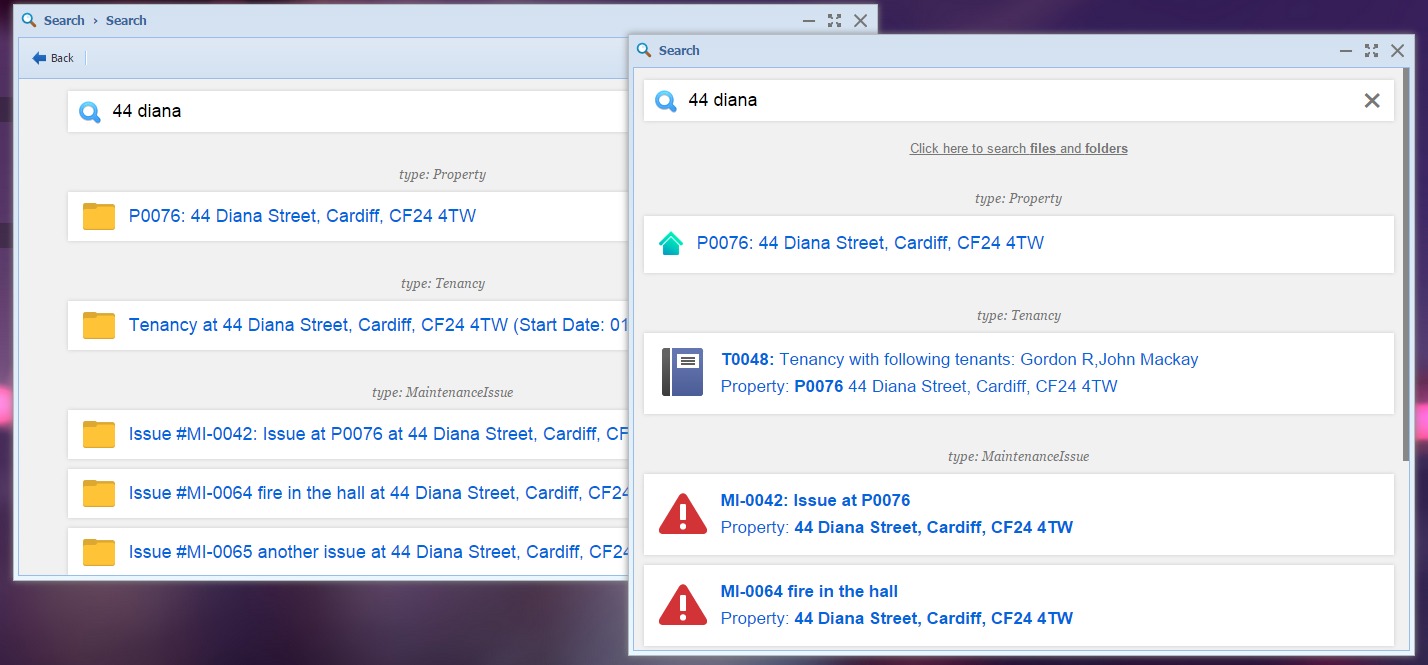The width and height of the screenshot is (1428, 665).
Task: Click the tenancy book icon for T0048
Action: 683,372
